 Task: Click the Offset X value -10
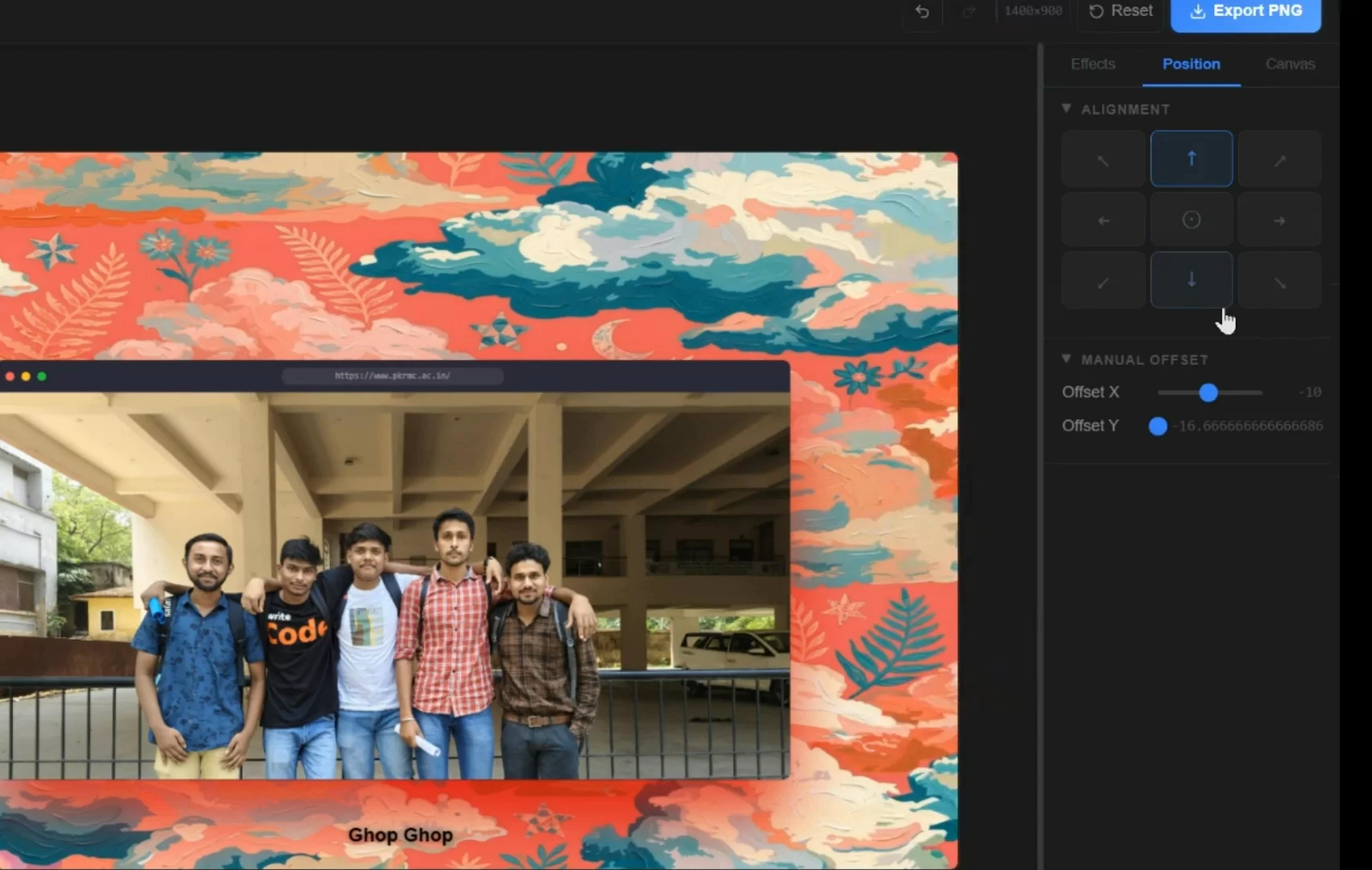coord(1312,392)
